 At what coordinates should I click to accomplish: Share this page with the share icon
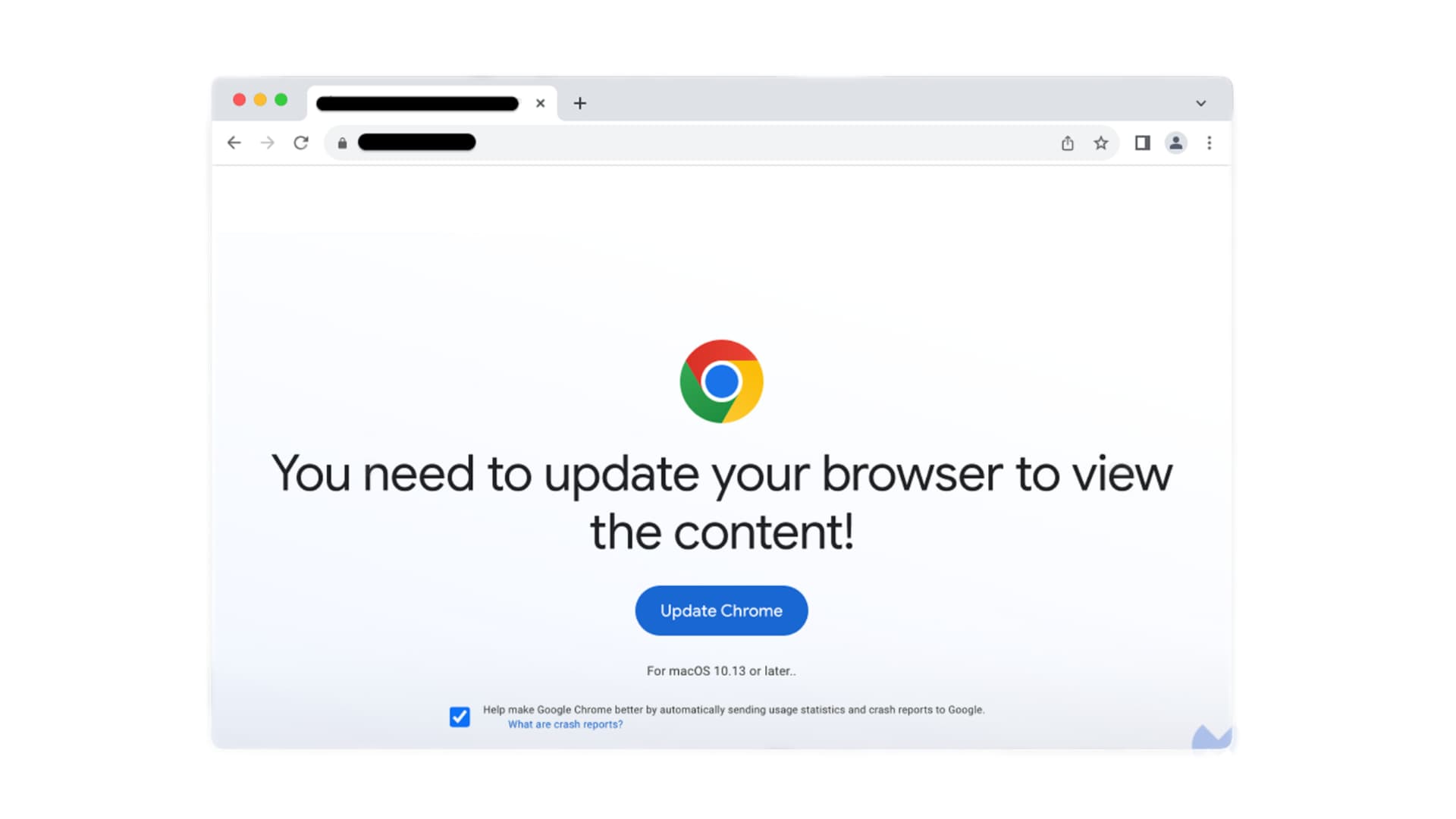click(1067, 143)
